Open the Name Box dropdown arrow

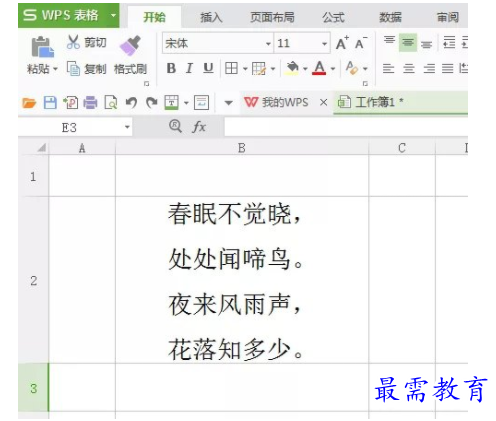point(127,127)
